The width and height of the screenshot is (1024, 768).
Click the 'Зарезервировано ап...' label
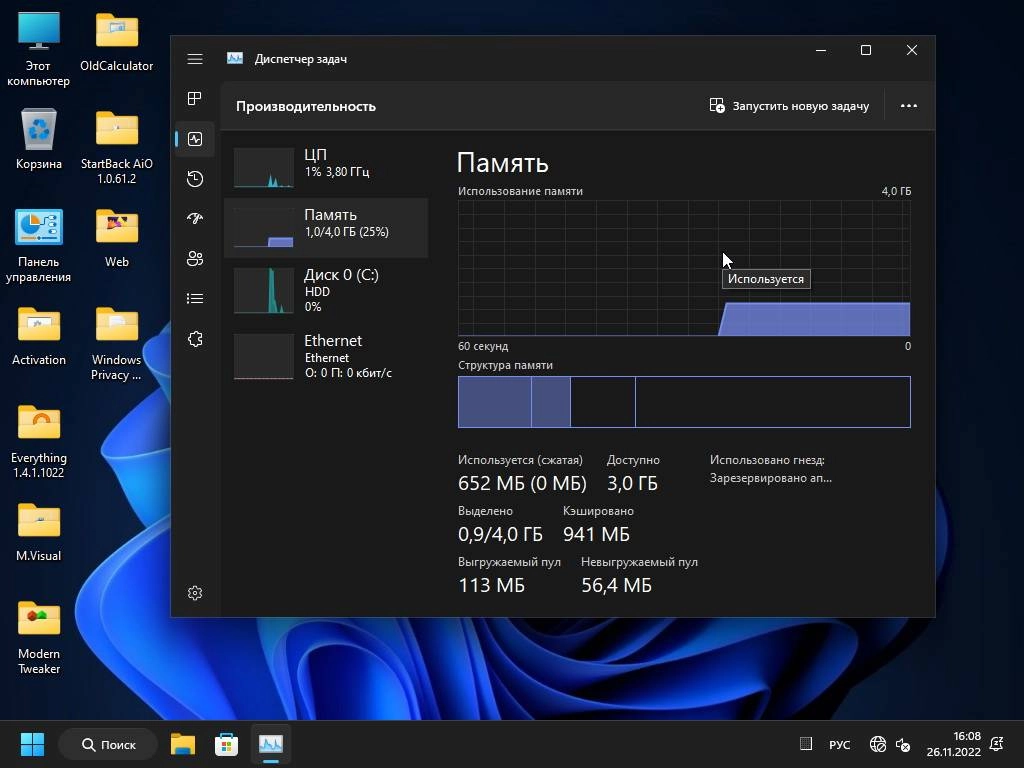tap(771, 478)
